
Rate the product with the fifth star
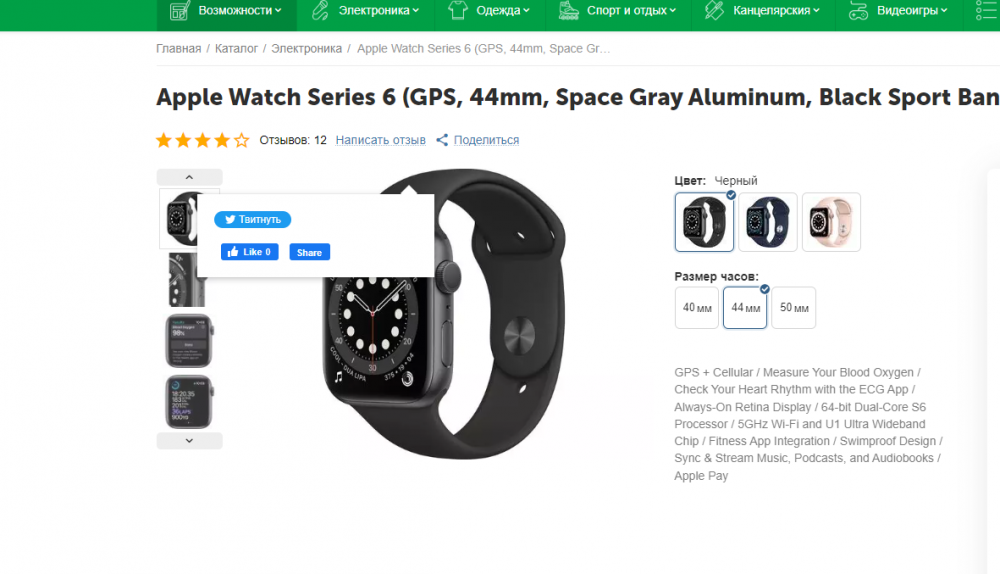241,140
